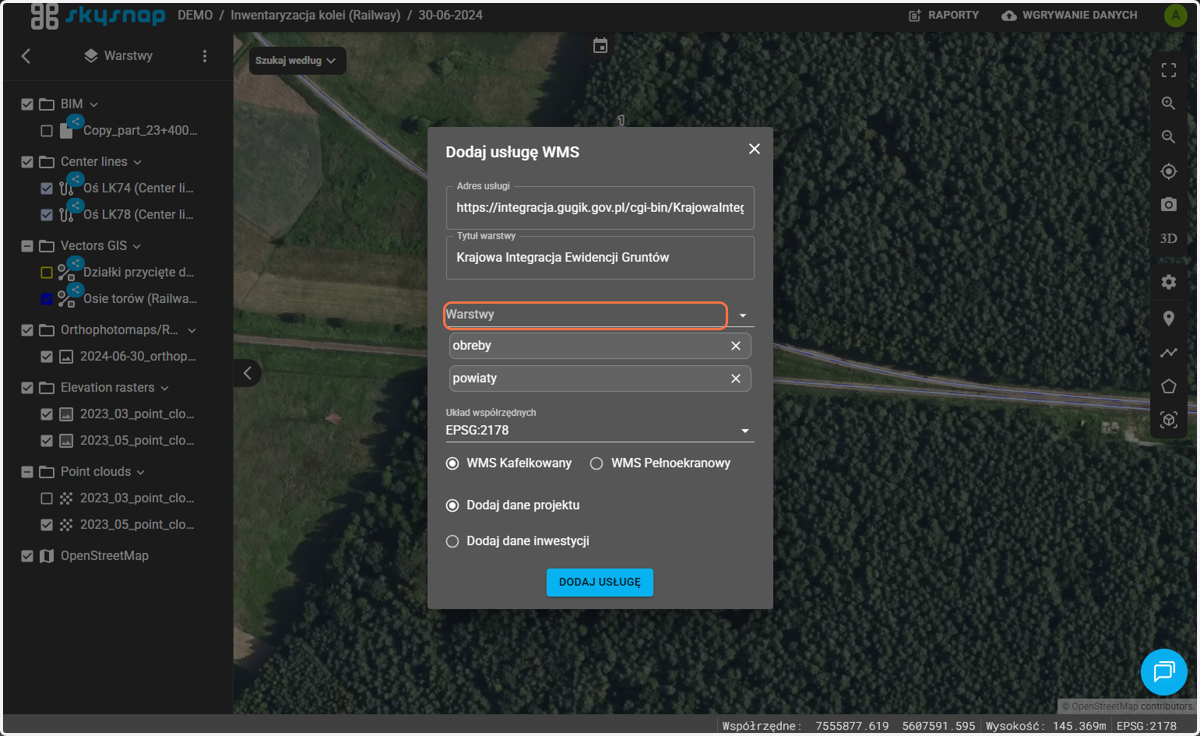The image size is (1200, 736).
Task: Toggle 2024-06-30_orthop layer checkbox
Action: [x=47, y=356]
